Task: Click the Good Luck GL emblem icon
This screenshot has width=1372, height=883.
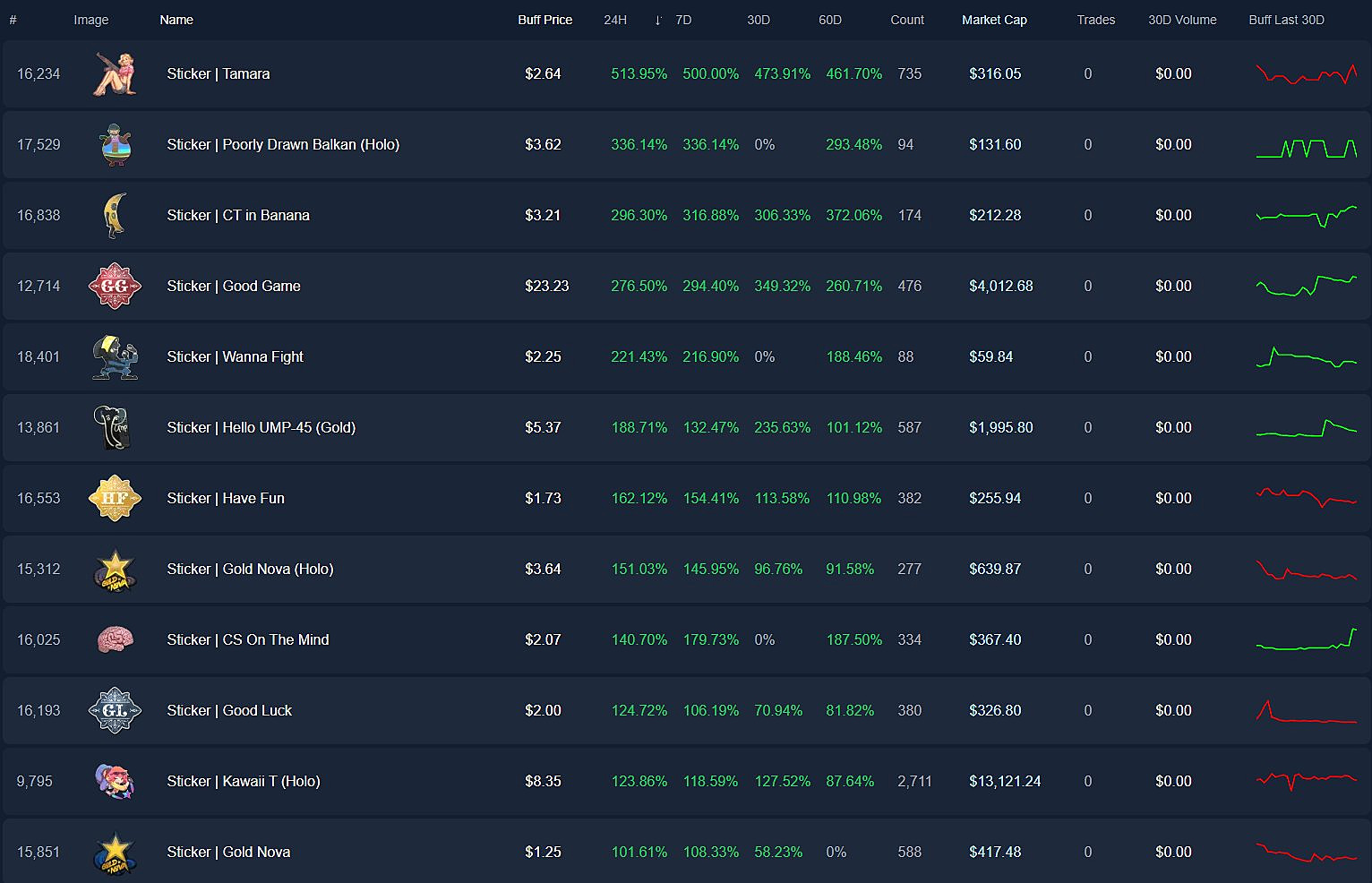Action: click(115, 710)
